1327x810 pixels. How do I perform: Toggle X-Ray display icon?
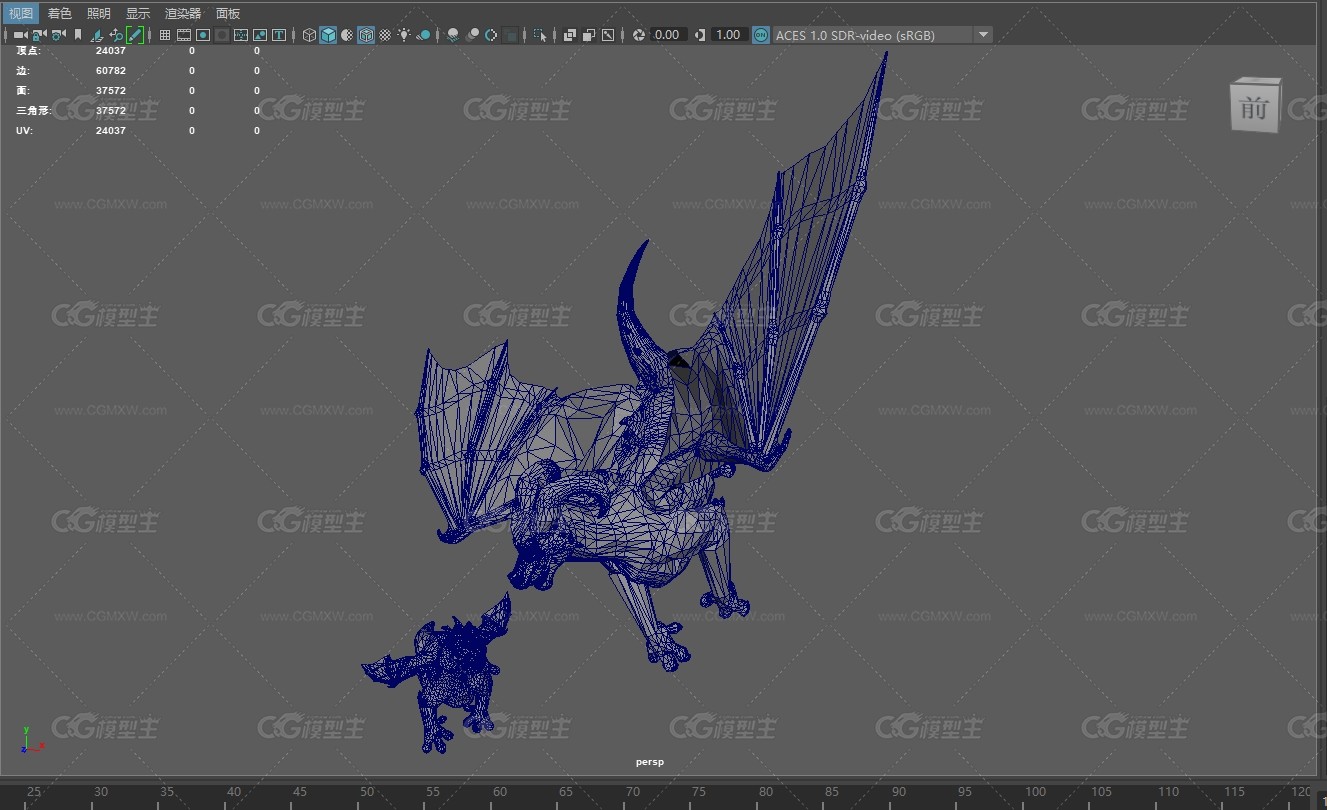tap(569, 35)
